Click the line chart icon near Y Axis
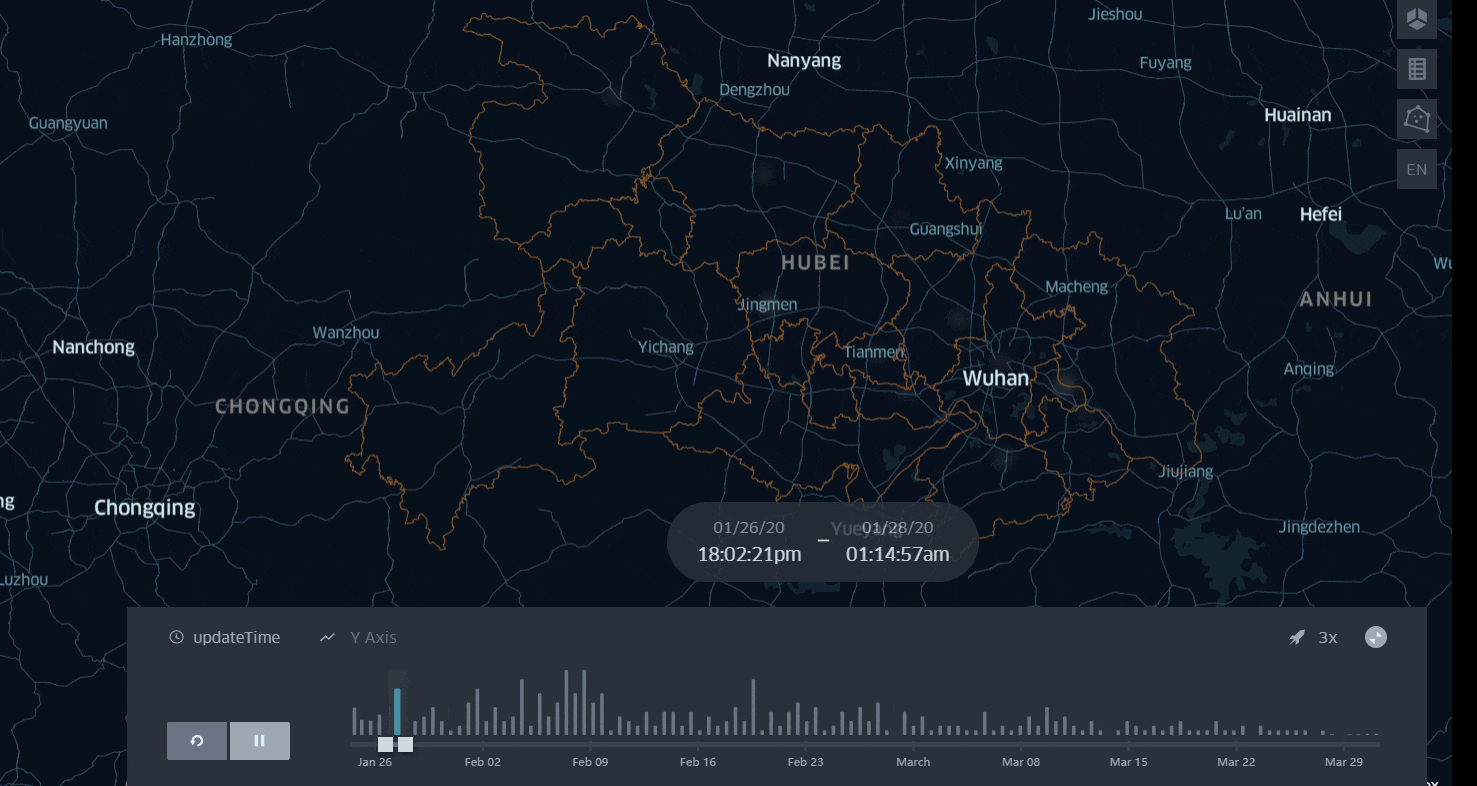This screenshot has height=786, width=1477. [x=327, y=638]
